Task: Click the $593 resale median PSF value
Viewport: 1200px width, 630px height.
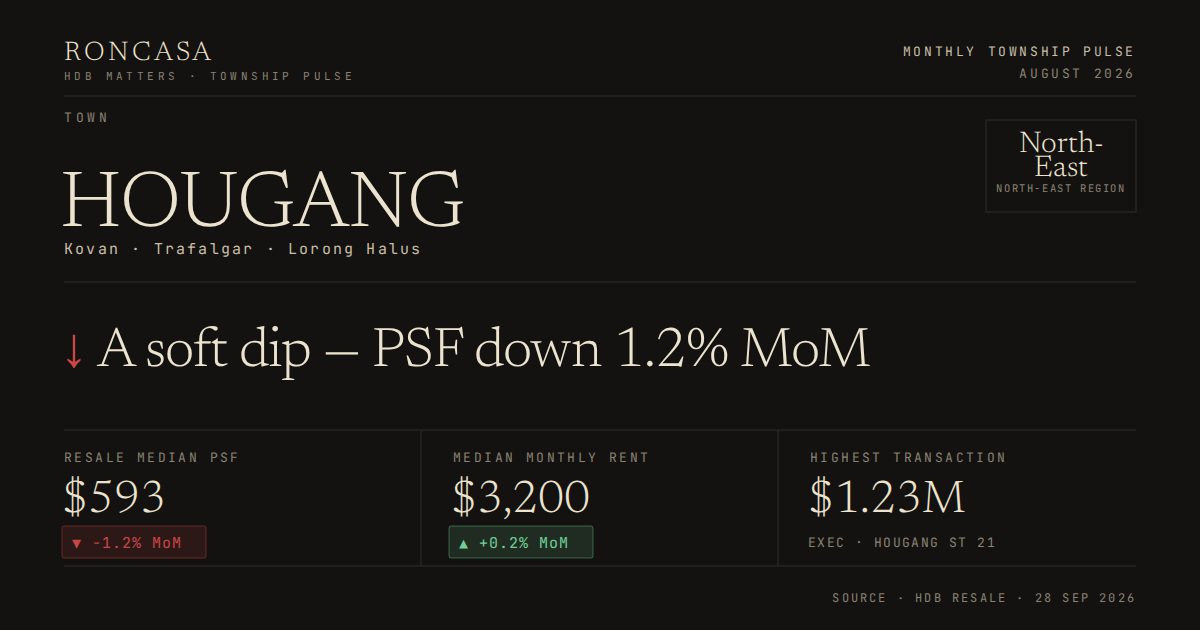Action: point(114,497)
